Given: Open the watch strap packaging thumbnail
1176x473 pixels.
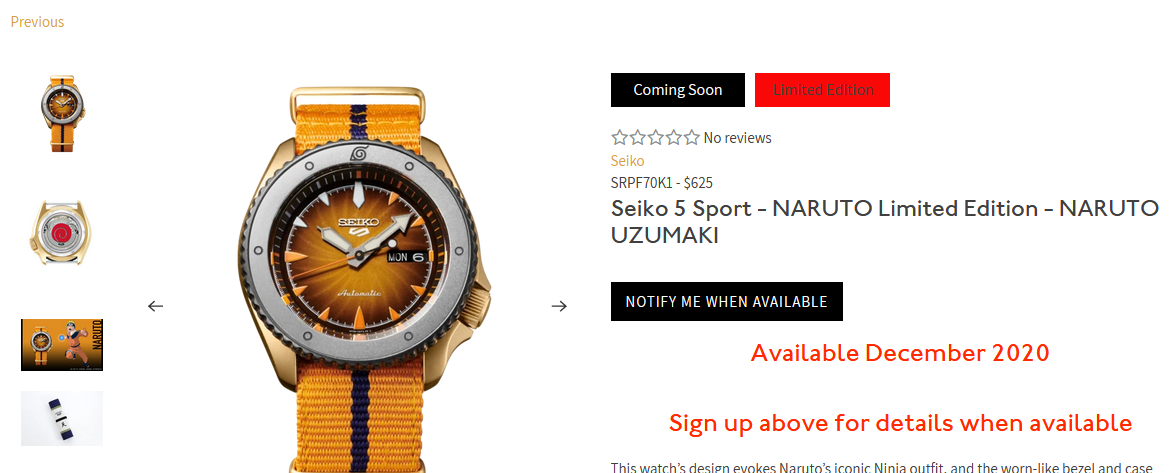Looking at the screenshot, I should pyautogui.click(x=62, y=418).
